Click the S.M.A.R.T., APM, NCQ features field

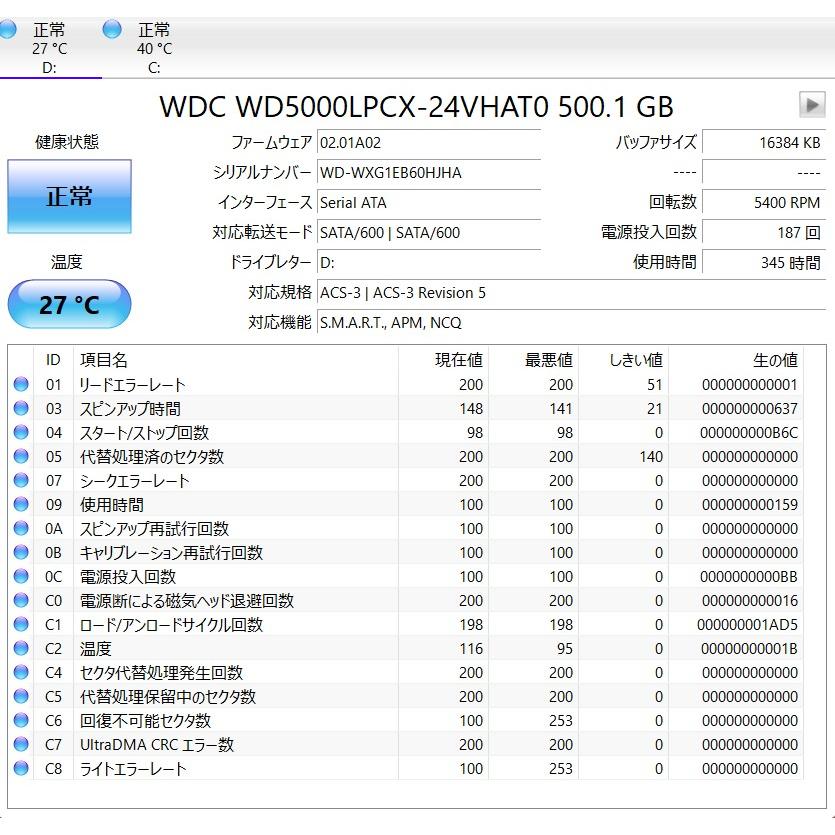[571, 323]
